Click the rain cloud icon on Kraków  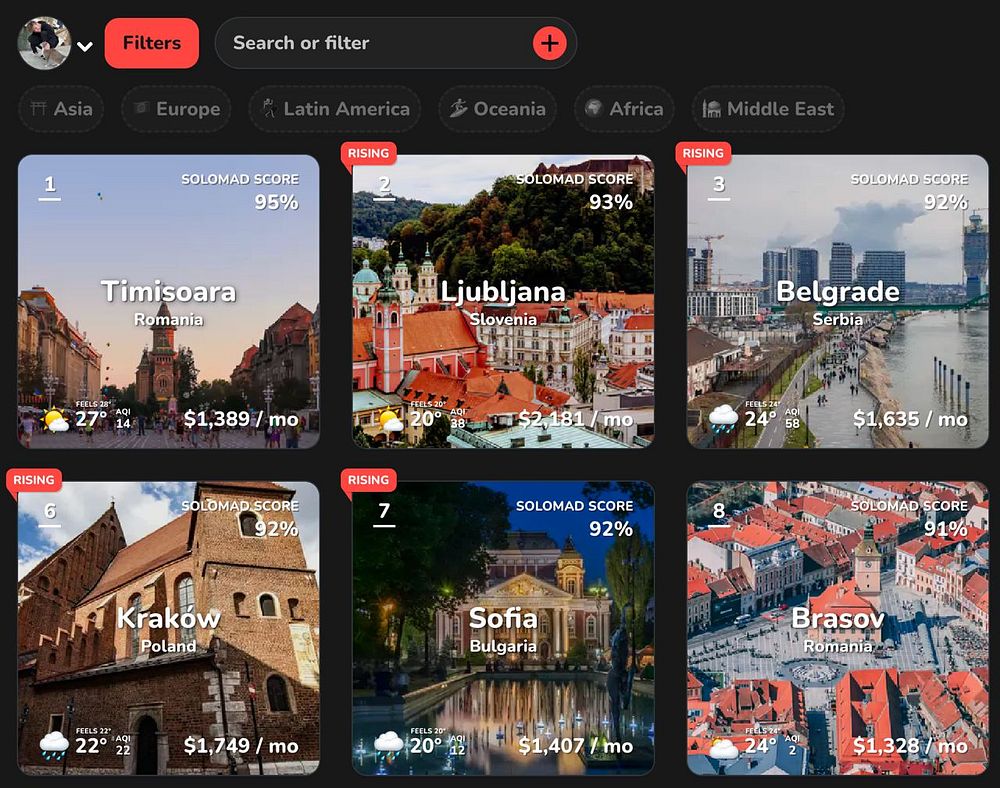click(x=54, y=745)
